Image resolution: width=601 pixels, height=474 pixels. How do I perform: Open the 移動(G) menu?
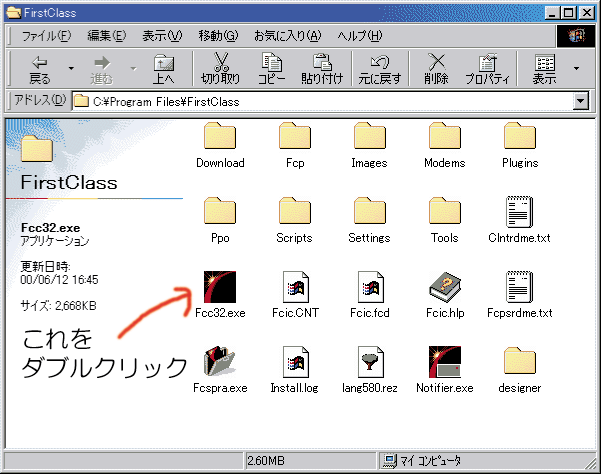218,36
